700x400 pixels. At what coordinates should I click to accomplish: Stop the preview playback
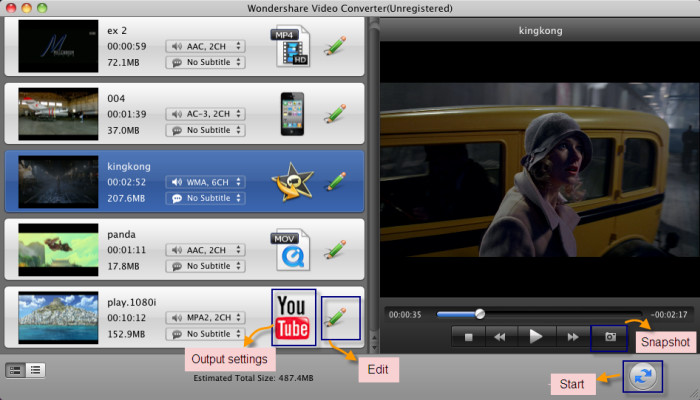(468, 337)
